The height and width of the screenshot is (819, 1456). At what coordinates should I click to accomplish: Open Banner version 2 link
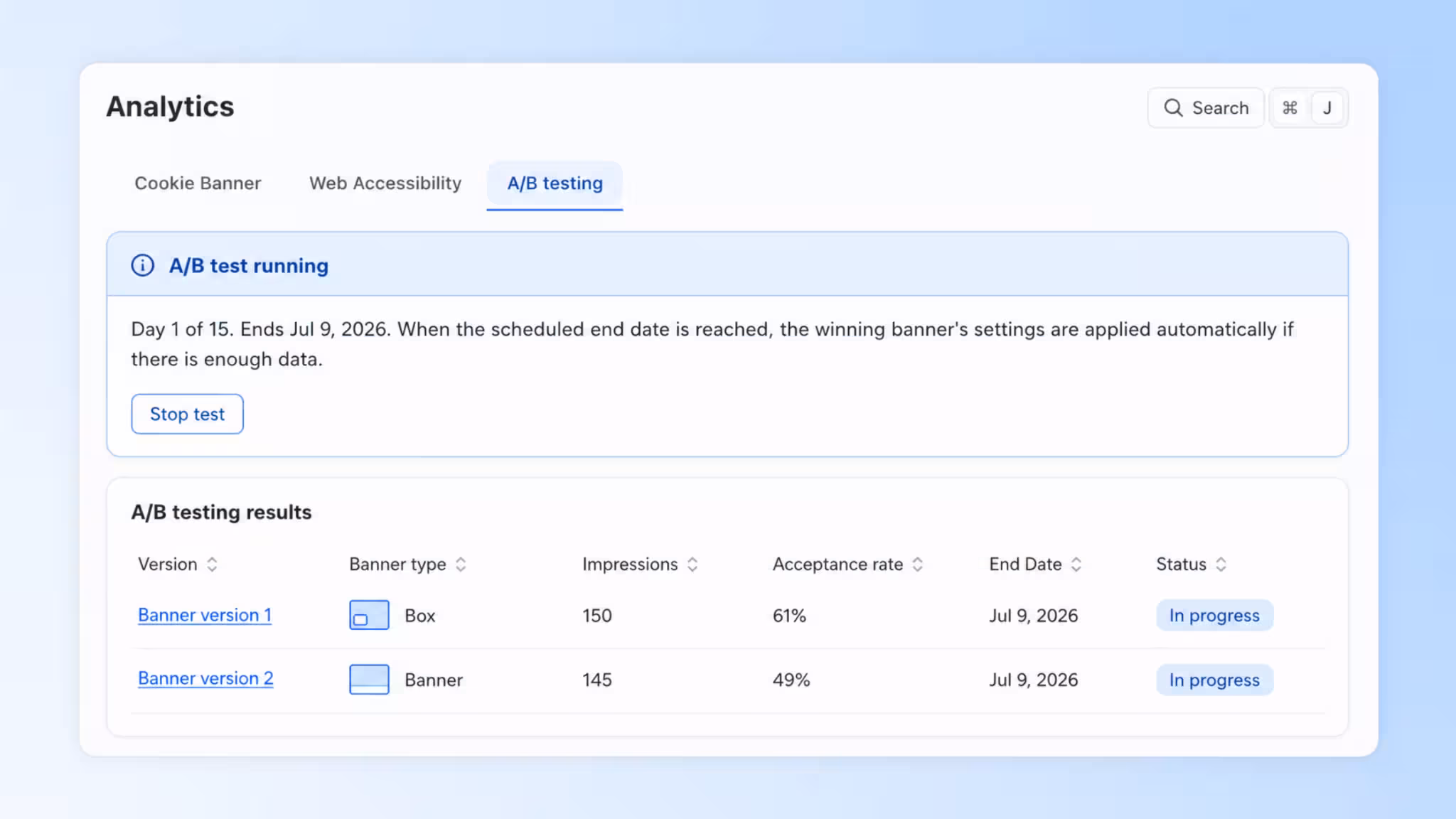click(205, 679)
